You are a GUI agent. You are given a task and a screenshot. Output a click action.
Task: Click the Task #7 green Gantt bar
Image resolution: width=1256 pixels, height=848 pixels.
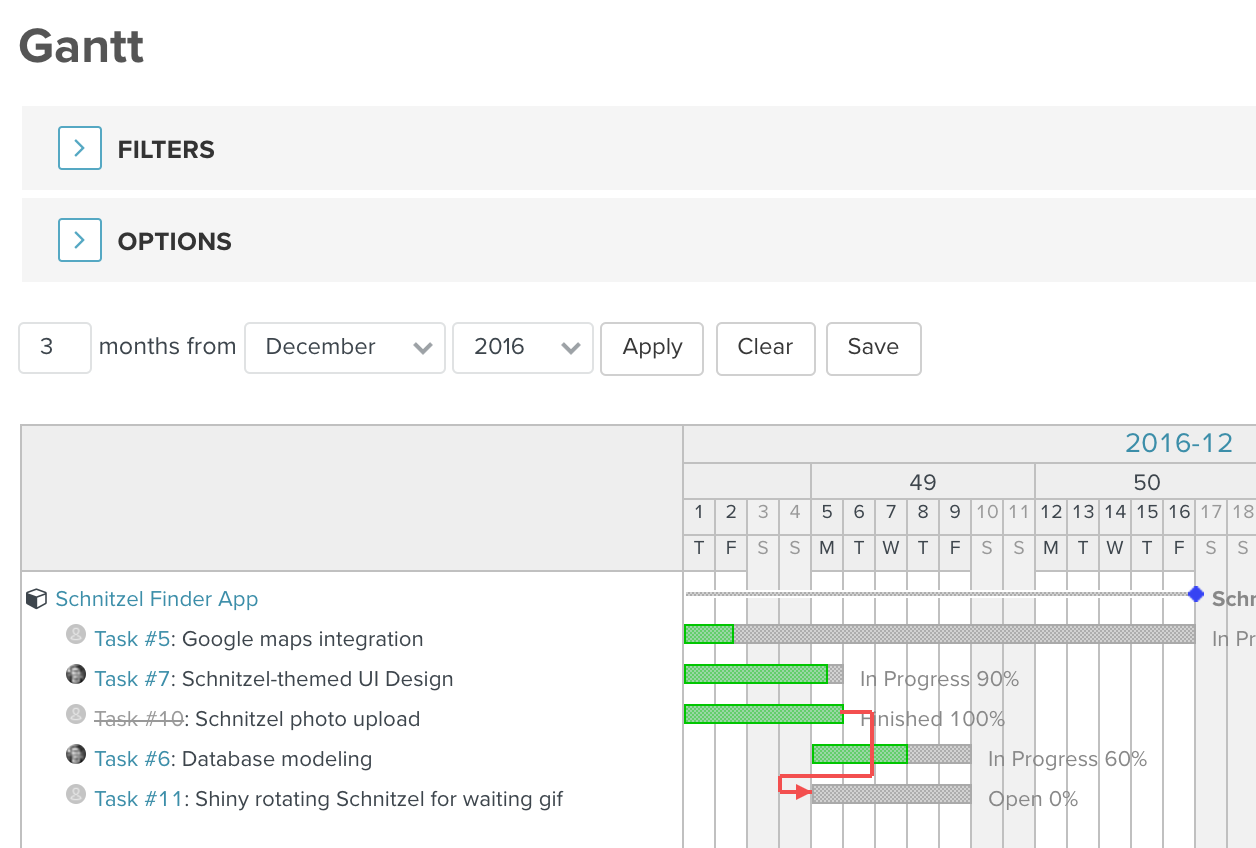(756, 674)
